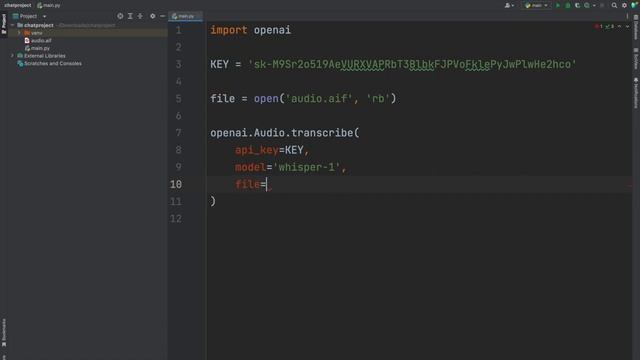Click 'audio.aif' string on line 5
The image size is (640, 360).
coord(319,99)
